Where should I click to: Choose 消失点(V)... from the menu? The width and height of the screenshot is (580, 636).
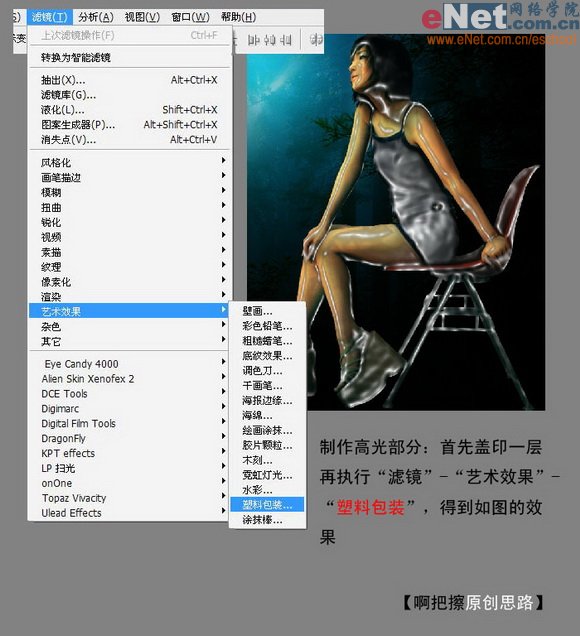(130, 140)
